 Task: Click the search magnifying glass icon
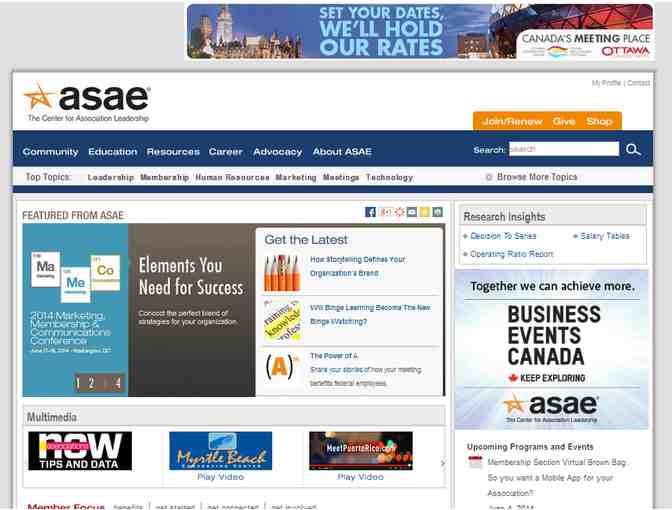[633, 150]
